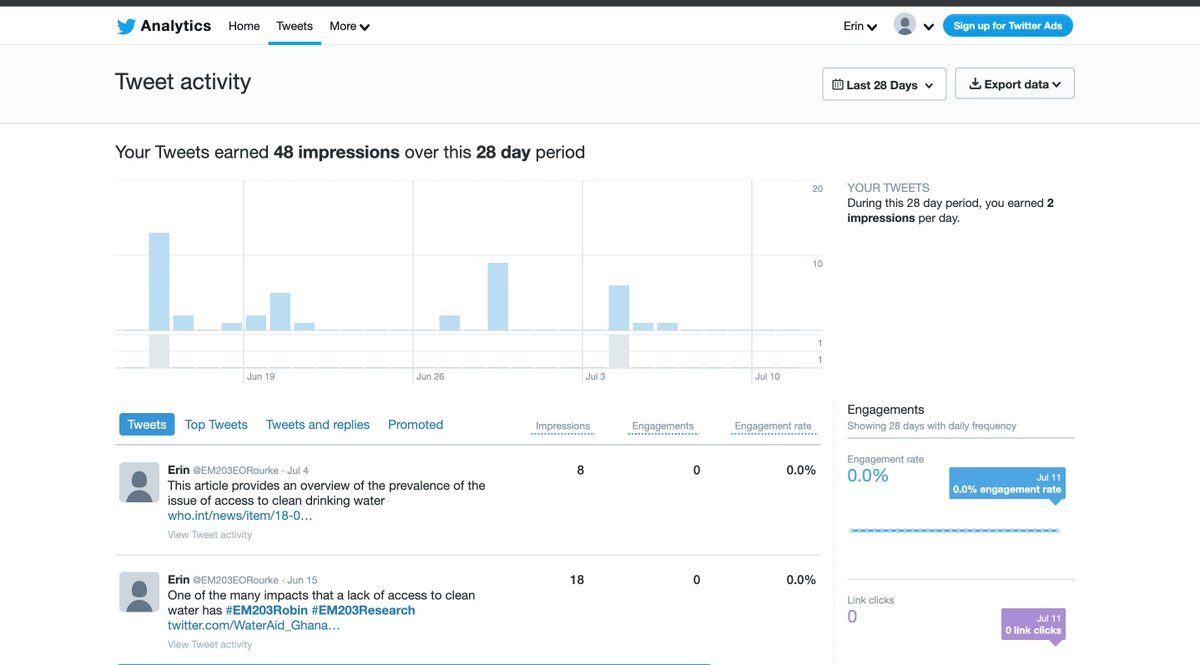Screen dimensions: 1200x665
Task: Go to the Home page
Action: [244, 26]
